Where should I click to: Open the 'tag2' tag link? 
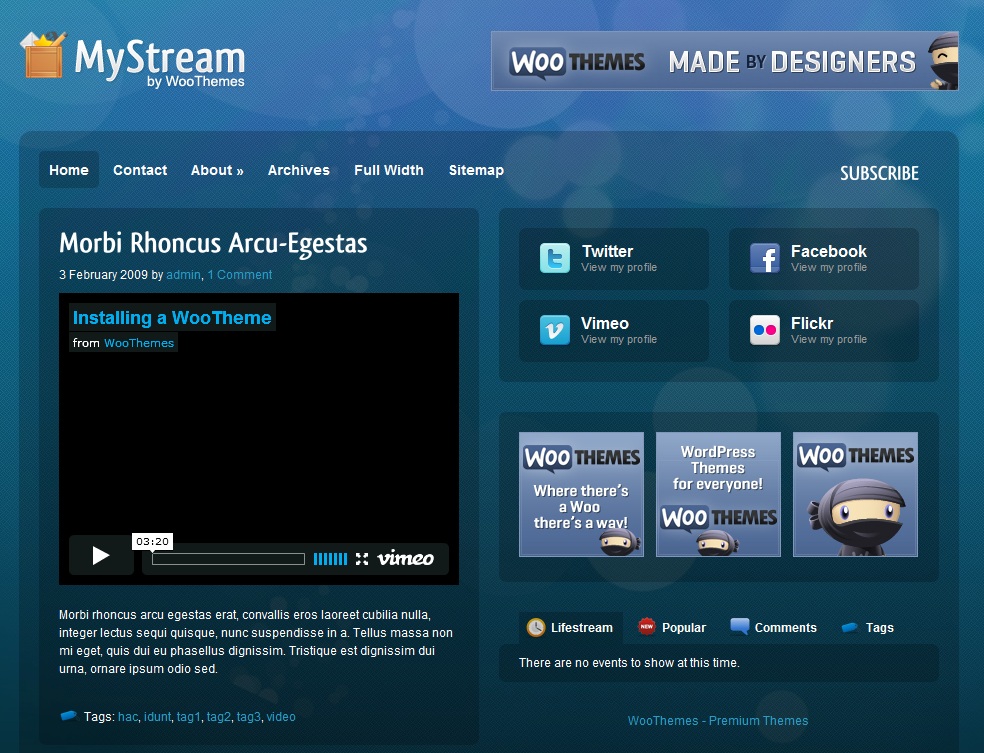[x=219, y=717]
